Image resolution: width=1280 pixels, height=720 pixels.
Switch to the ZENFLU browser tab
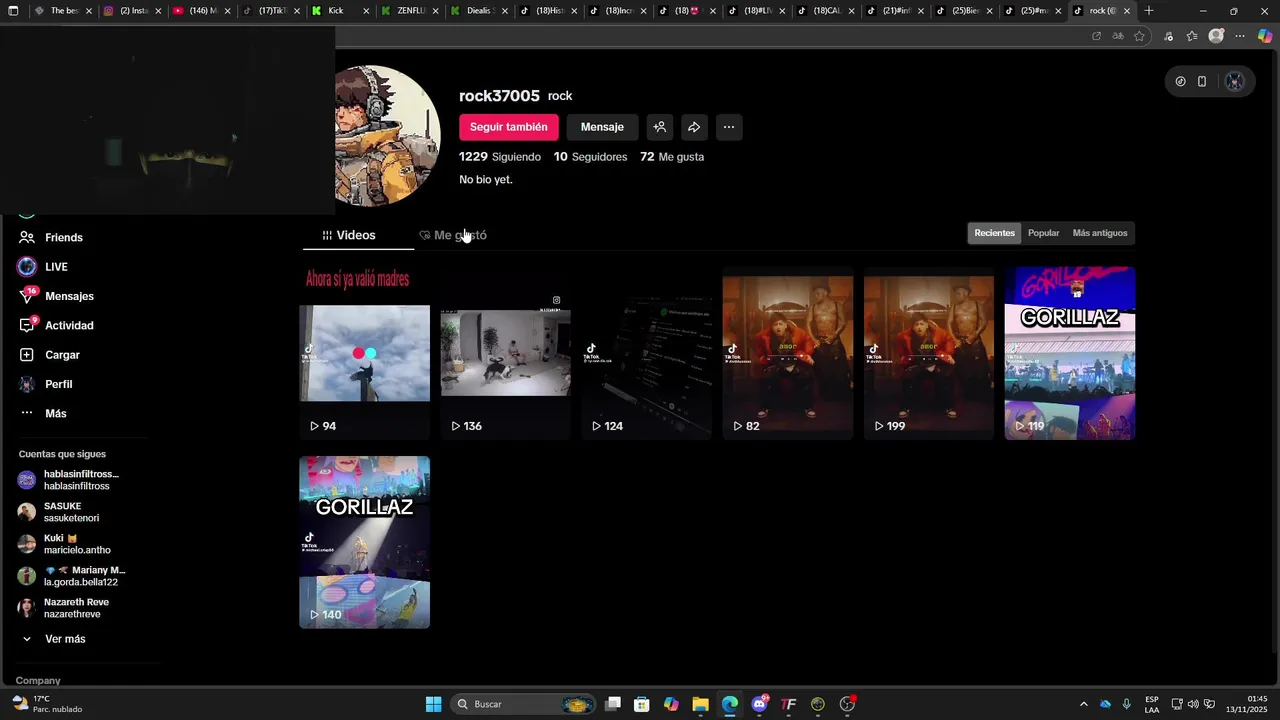pyautogui.click(x=409, y=11)
